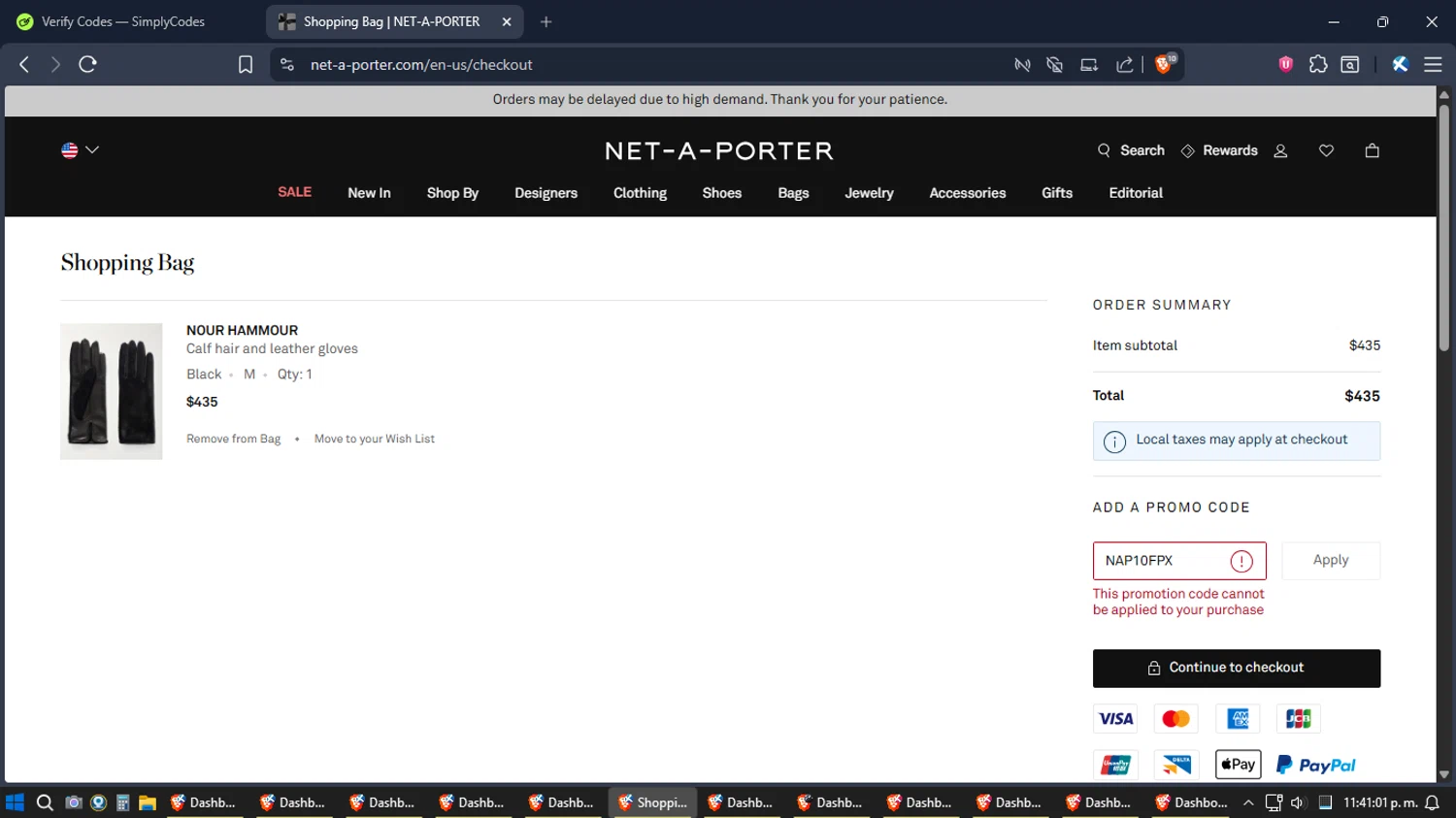Image resolution: width=1456 pixels, height=818 pixels.
Task: Click the Apple Pay icon
Action: [1238, 765]
